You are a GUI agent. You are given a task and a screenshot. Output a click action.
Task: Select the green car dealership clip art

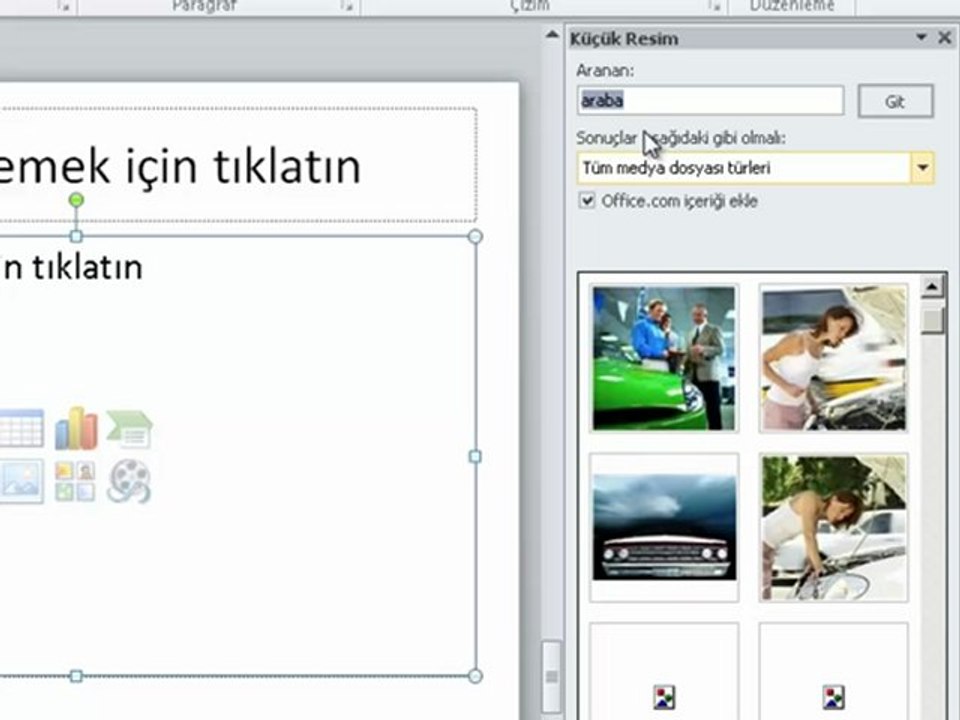pos(664,358)
